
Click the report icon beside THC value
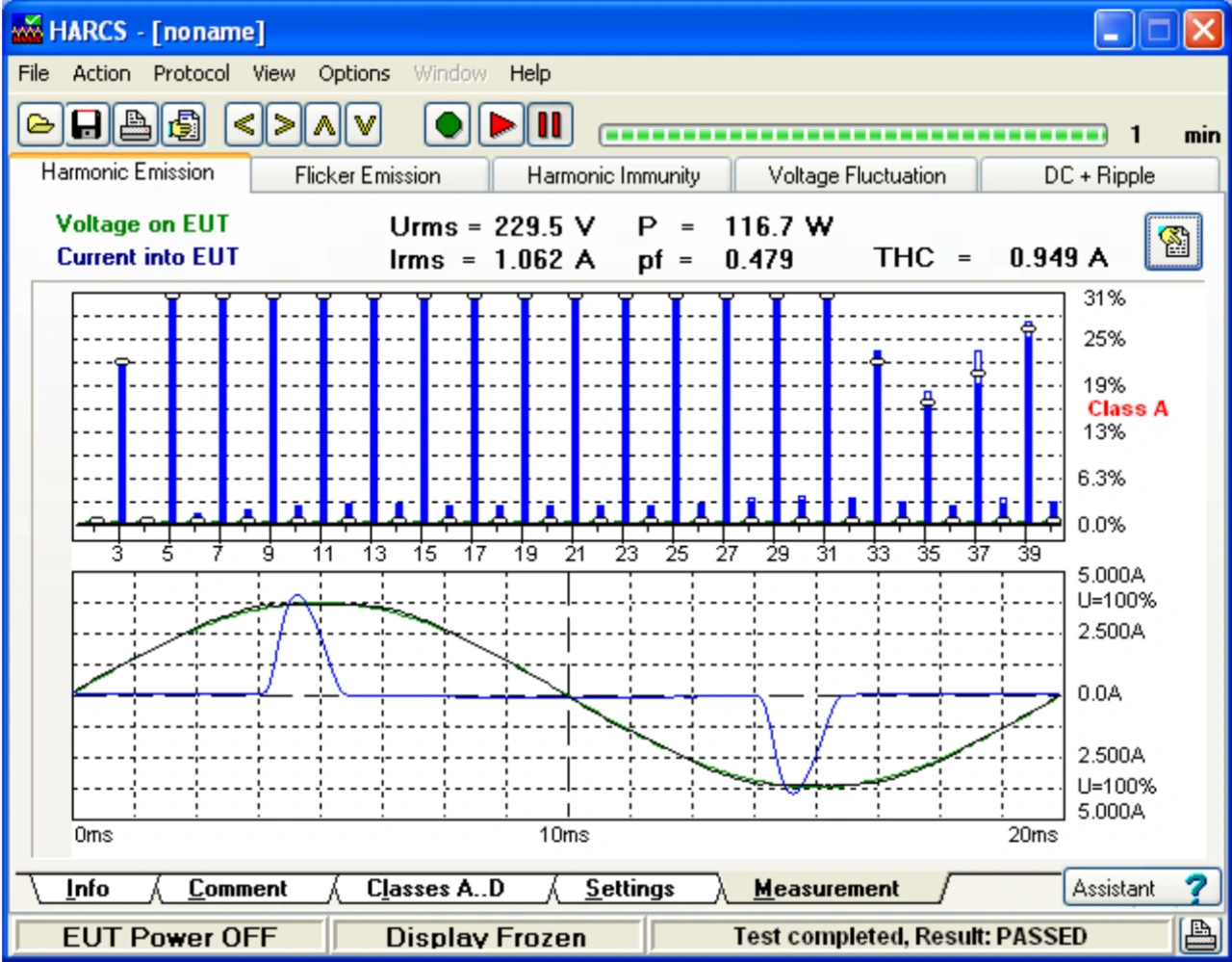[x=1173, y=241]
